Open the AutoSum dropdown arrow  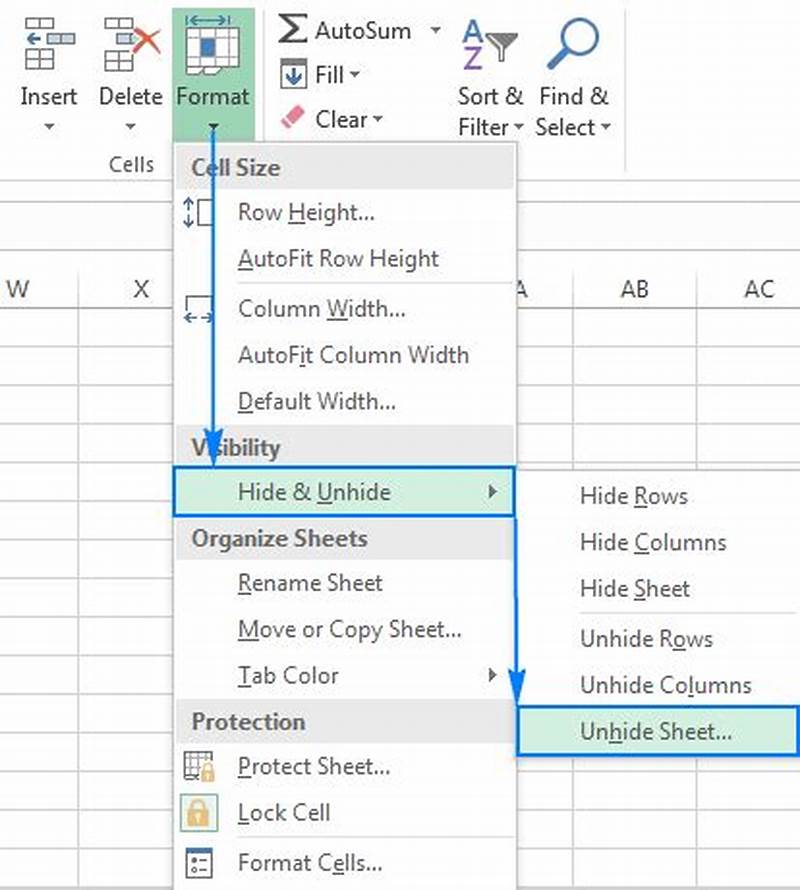[434, 30]
